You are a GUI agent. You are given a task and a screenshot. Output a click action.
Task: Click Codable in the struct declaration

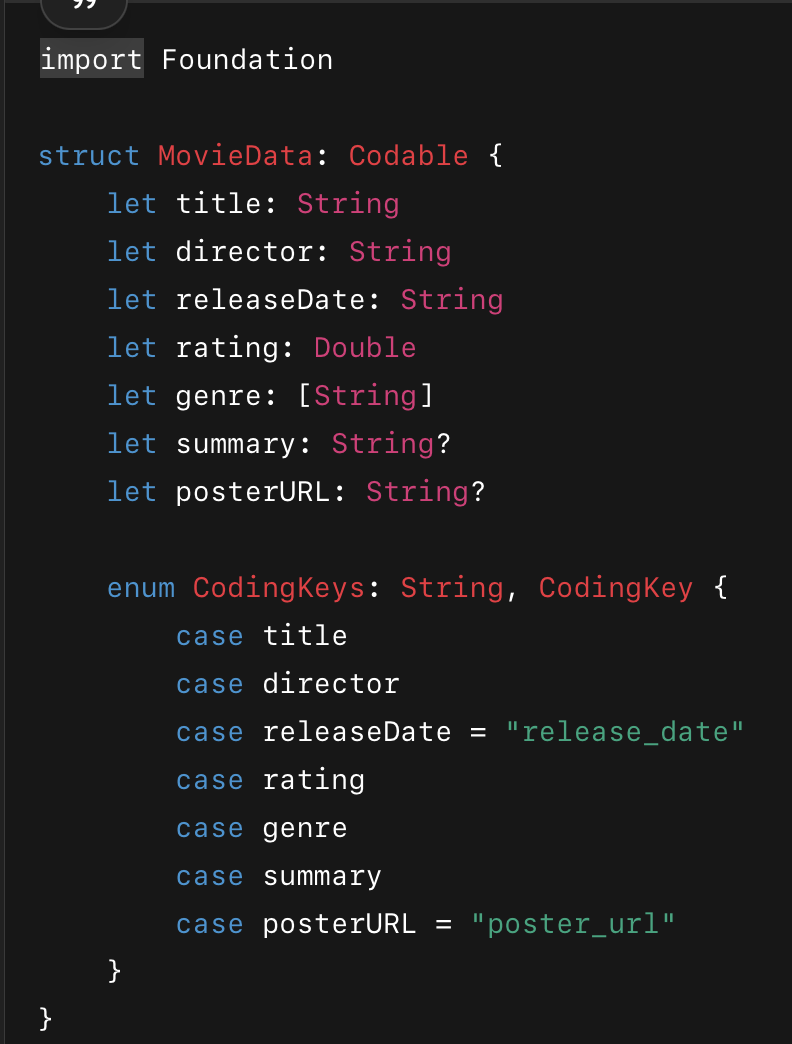pyautogui.click(x=408, y=156)
